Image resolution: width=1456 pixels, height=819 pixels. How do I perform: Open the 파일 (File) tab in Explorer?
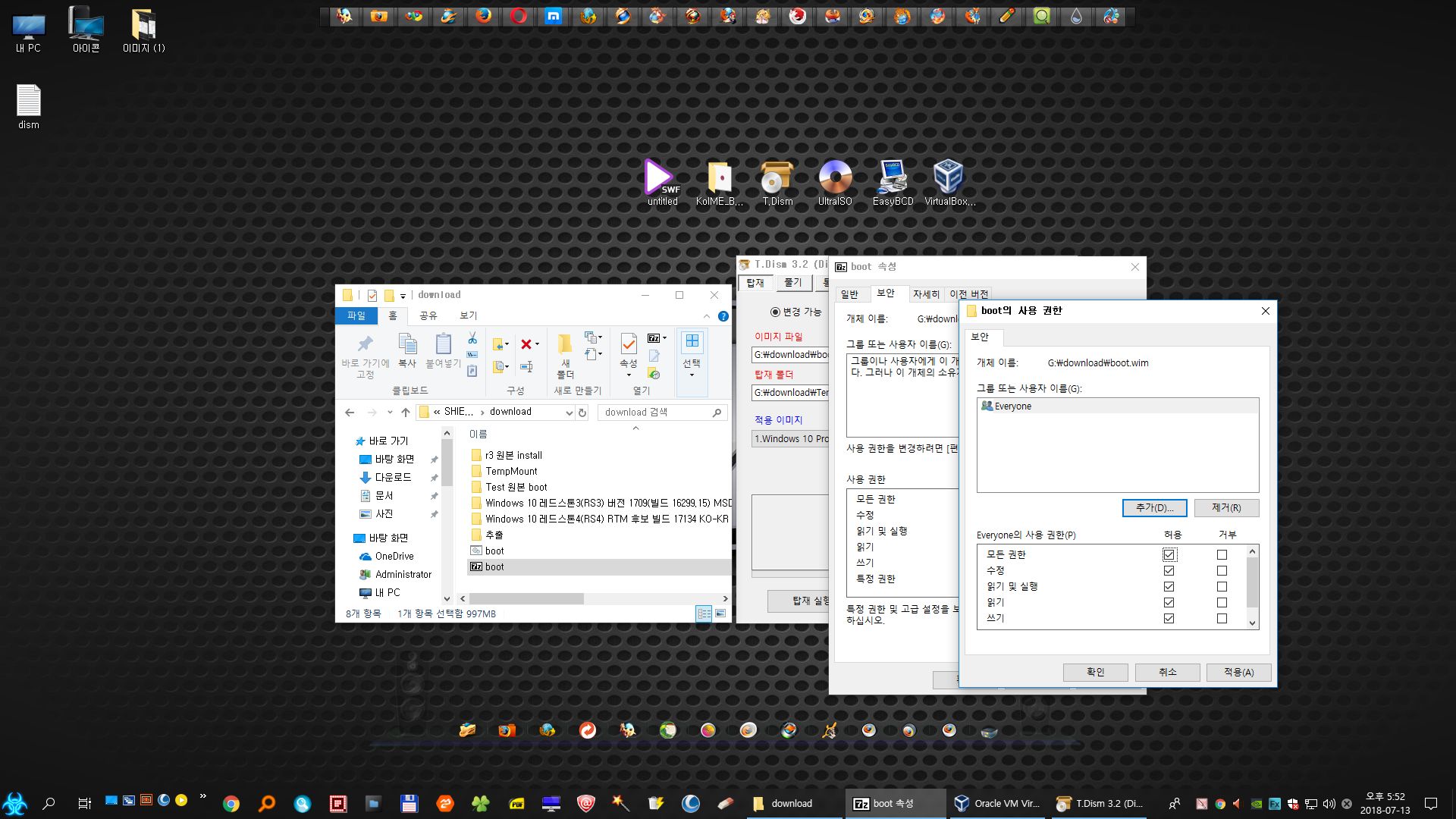pos(356,315)
